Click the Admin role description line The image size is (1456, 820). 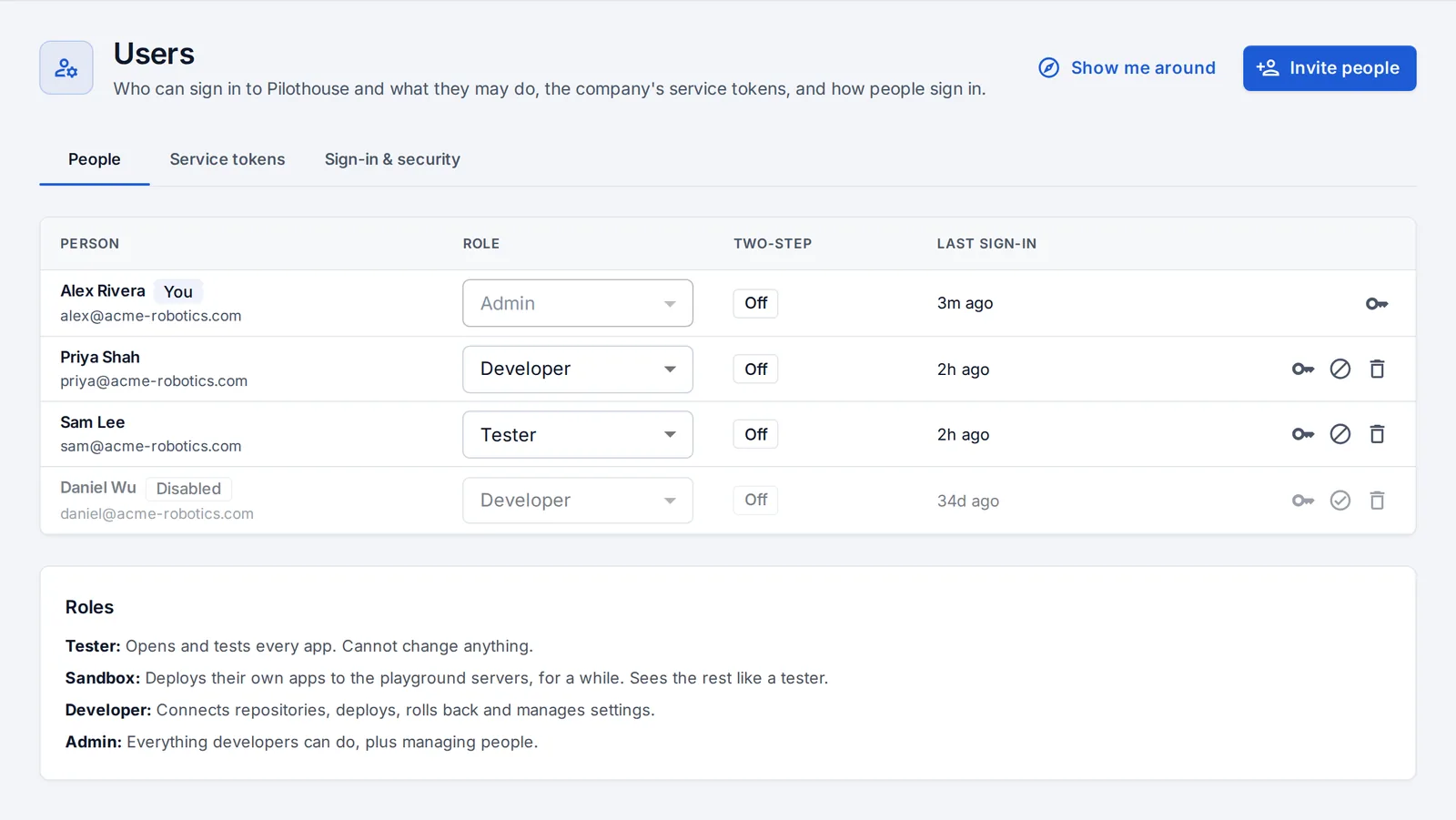tap(301, 742)
